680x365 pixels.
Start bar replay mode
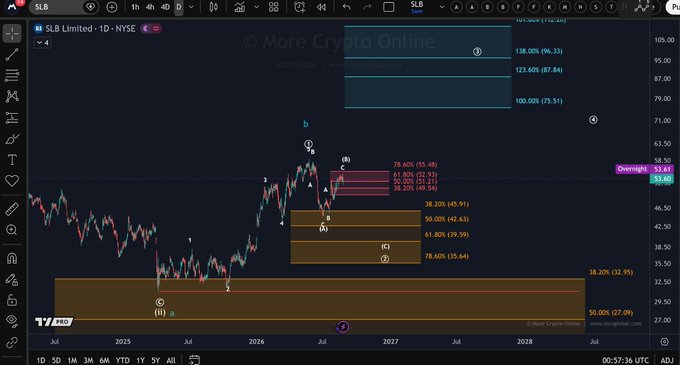click(x=321, y=7)
